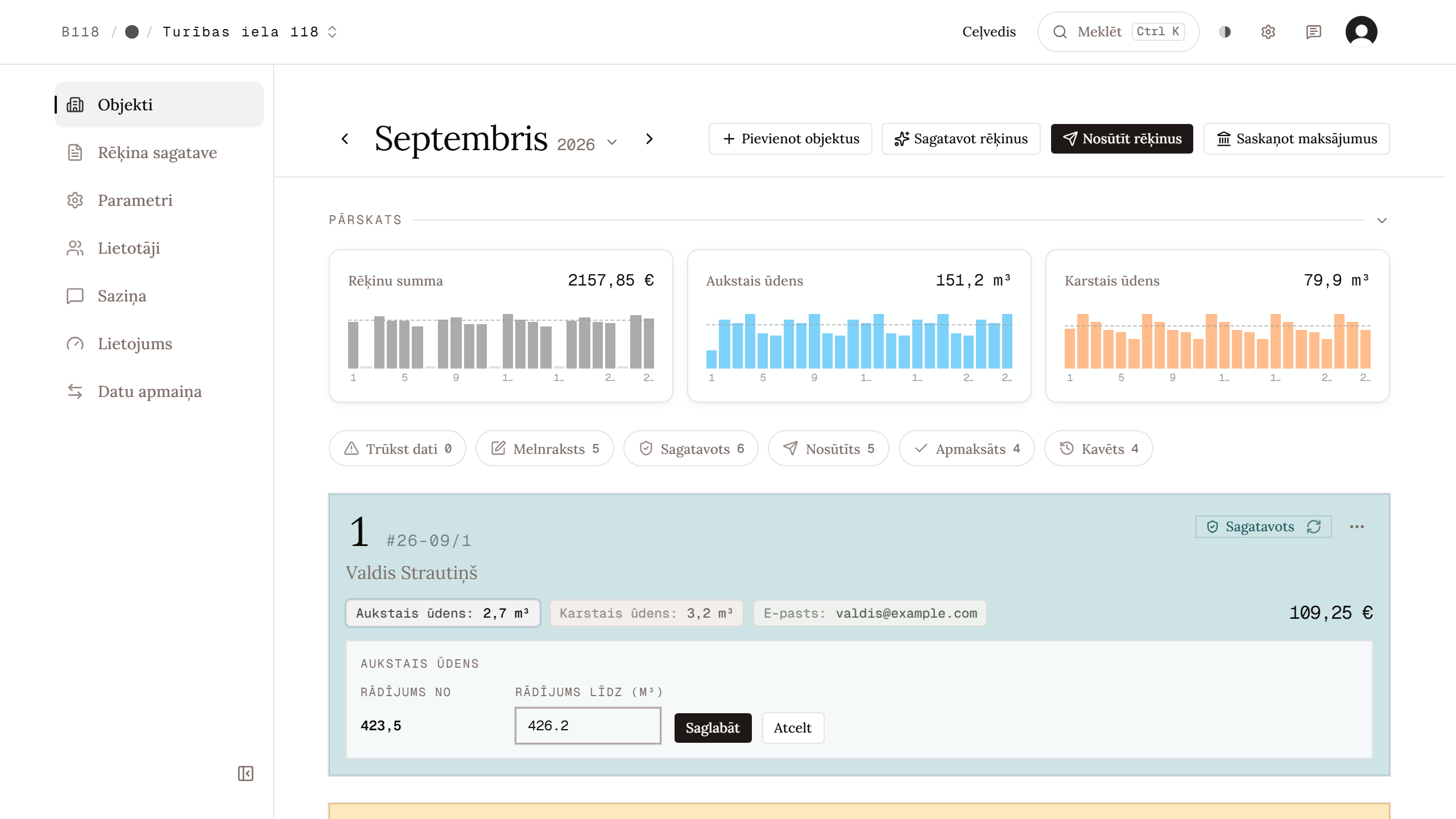Open the user profile avatar
This screenshot has width=1456, height=819.
coord(1361,32)
